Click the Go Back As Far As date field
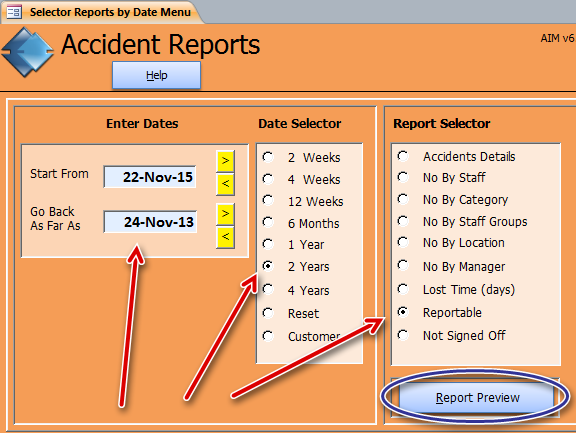This screenshot has width=576, height=433. coord(150,221)
